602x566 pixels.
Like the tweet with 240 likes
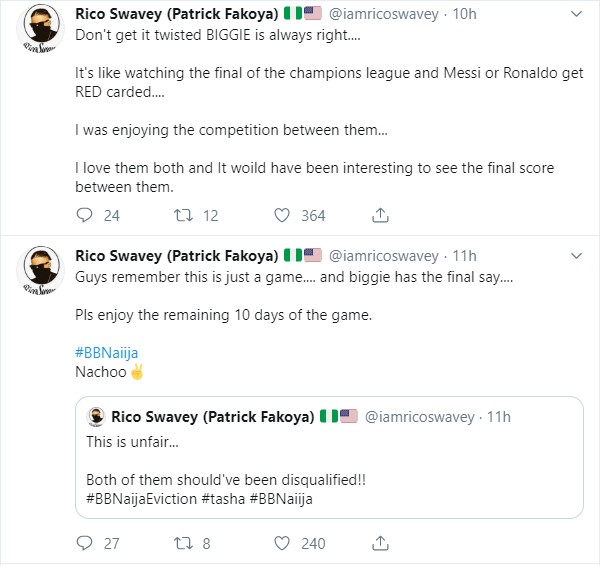(281, 543)
